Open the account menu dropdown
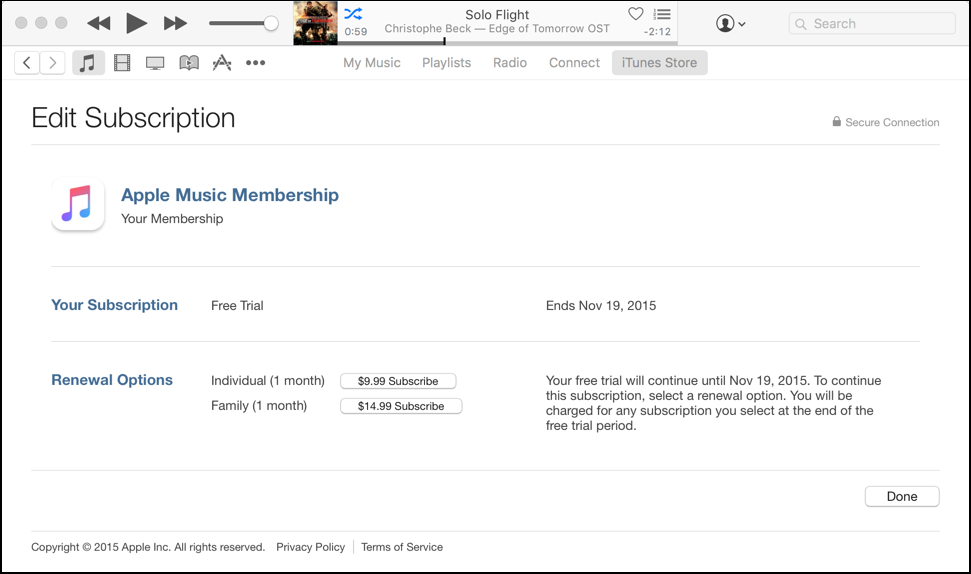The image size is (971, 574). pos(731,24)
